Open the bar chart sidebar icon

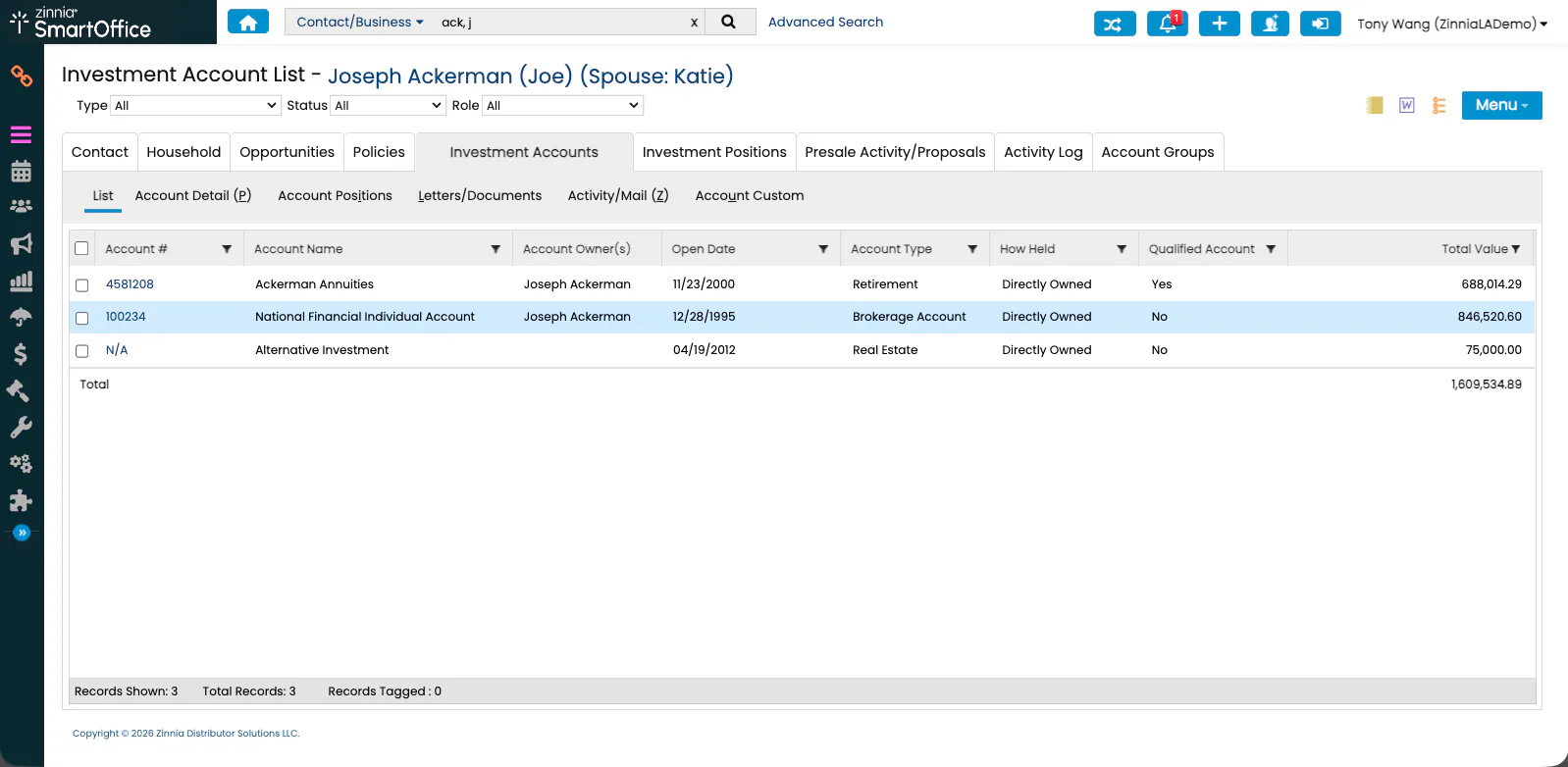pos(22,281)
